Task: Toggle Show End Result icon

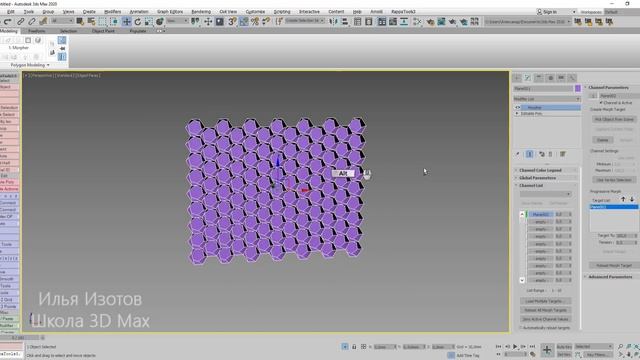Action: (529, 154)
